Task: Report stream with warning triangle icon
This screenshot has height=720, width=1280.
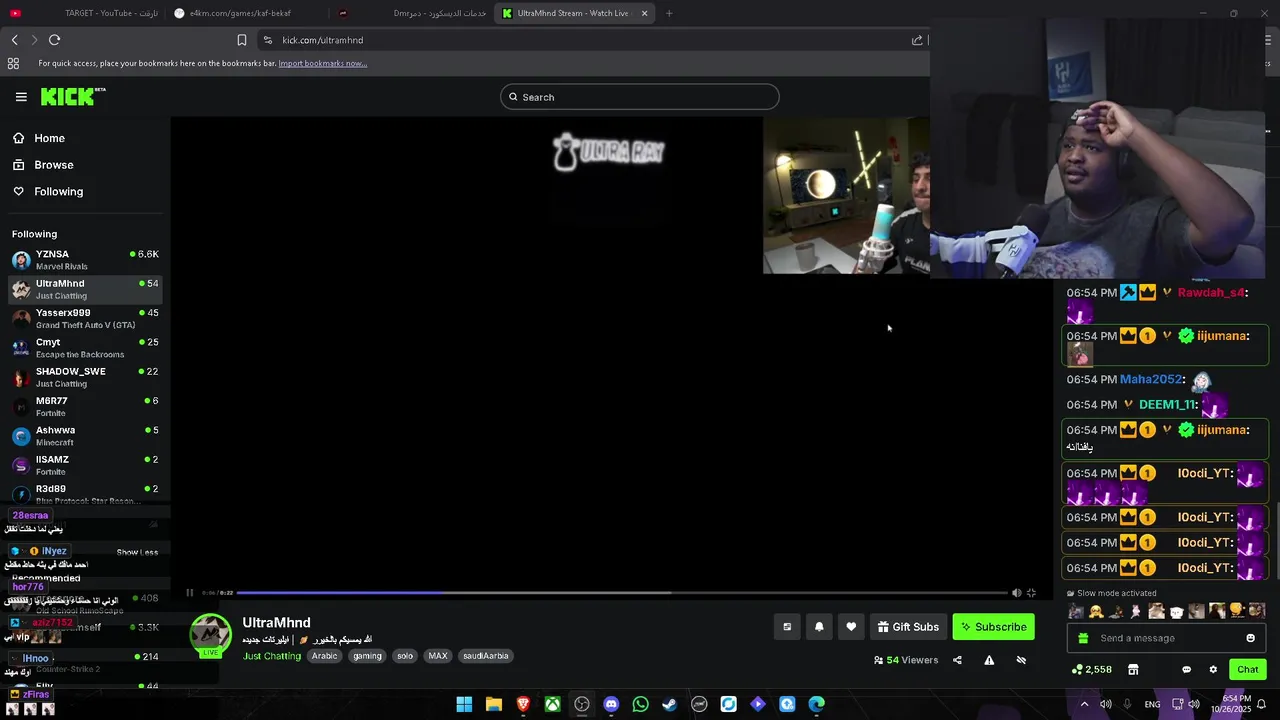Action: click(989, 660)
